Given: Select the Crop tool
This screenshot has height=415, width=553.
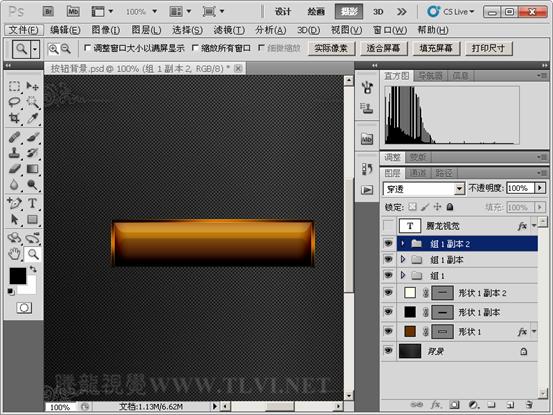Looking at the screenshot, I should pyautogui.click(x=14, y=118).
